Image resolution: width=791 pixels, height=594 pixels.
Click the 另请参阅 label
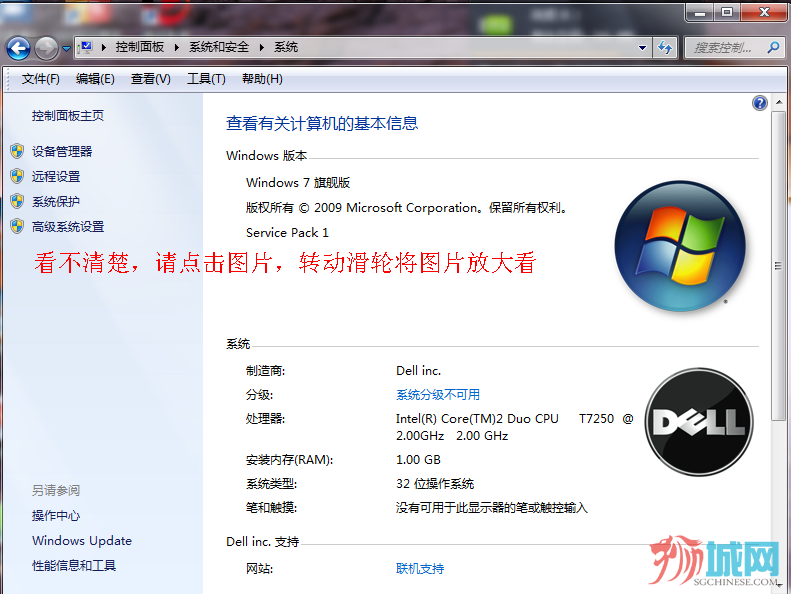pos(56,491)
